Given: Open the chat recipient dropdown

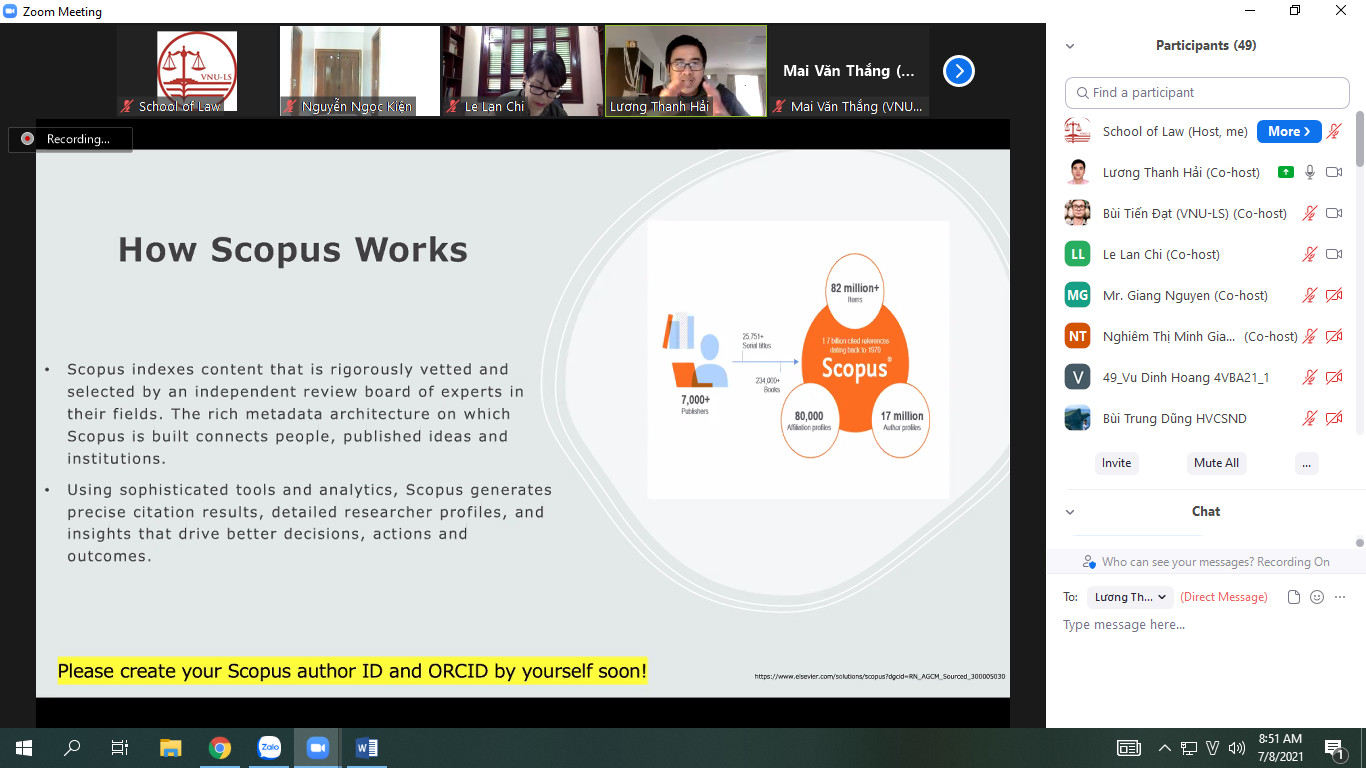Looking at the screenshot, I should point(1129,597).
